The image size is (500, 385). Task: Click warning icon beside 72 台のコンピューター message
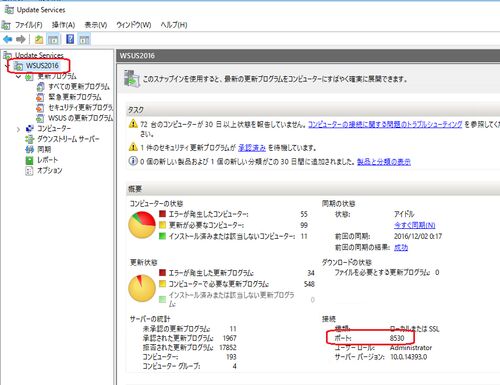pyautogui.click(x=133, y=124)
